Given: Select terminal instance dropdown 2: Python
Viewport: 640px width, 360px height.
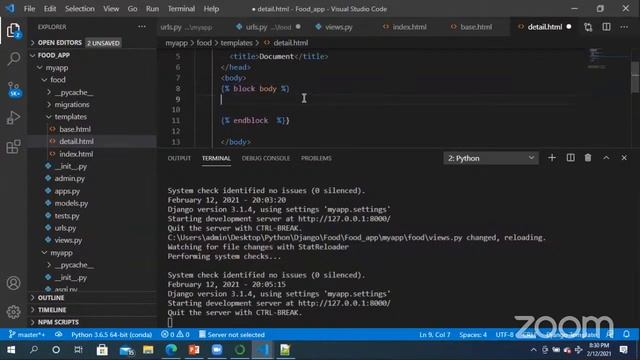Looking at the screenshot, I should (491, 158).
